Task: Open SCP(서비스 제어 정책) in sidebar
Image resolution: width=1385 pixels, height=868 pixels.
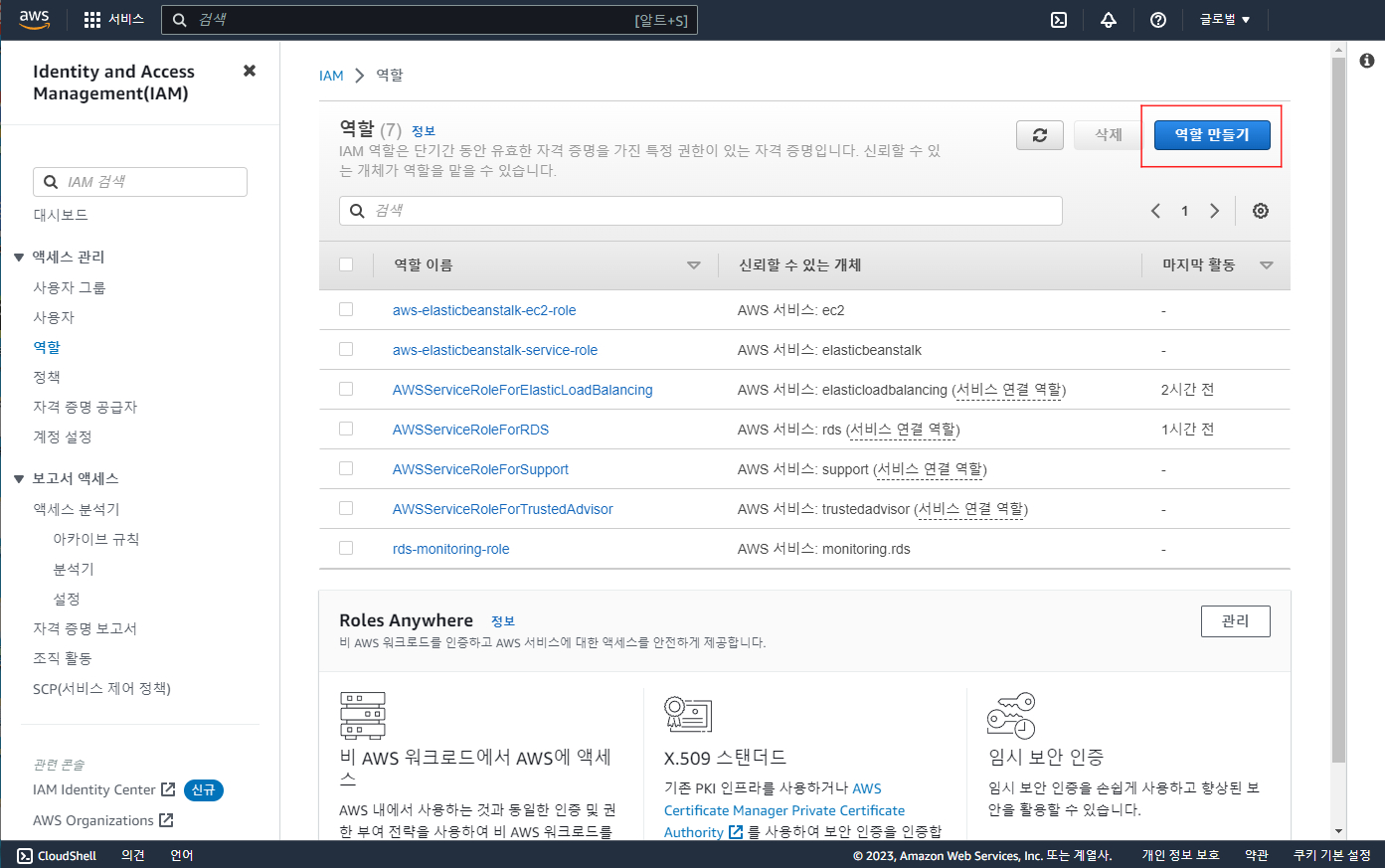Action: coord(101,688)
